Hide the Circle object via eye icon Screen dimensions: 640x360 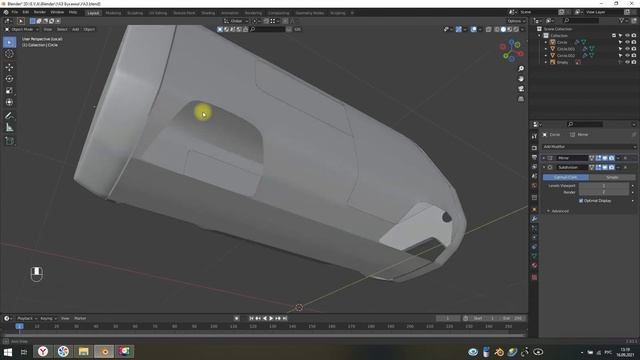pos(627,42)
